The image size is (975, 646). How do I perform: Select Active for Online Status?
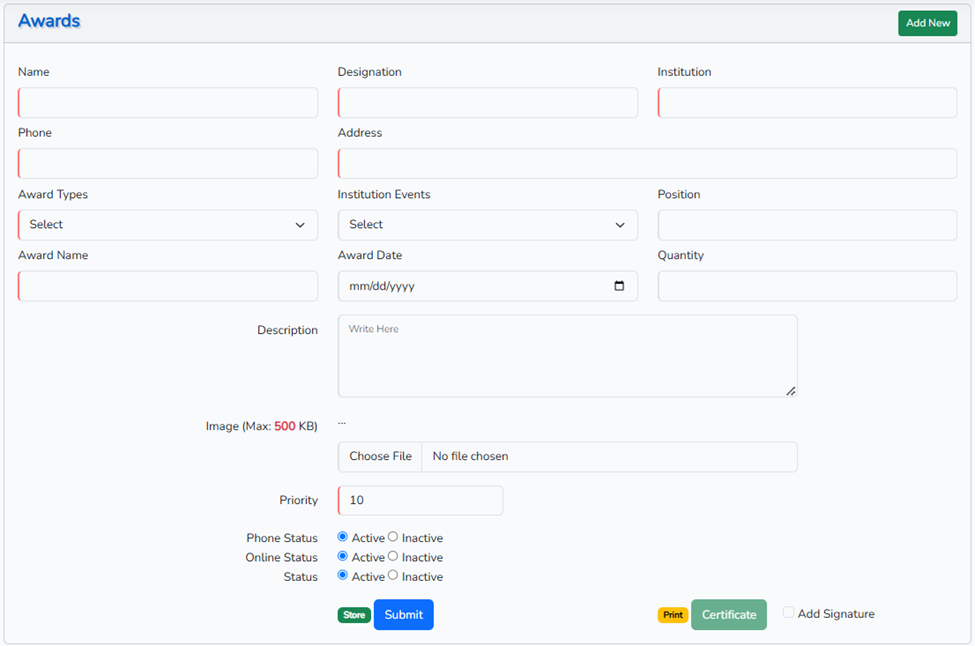click(x=343, y=556)
